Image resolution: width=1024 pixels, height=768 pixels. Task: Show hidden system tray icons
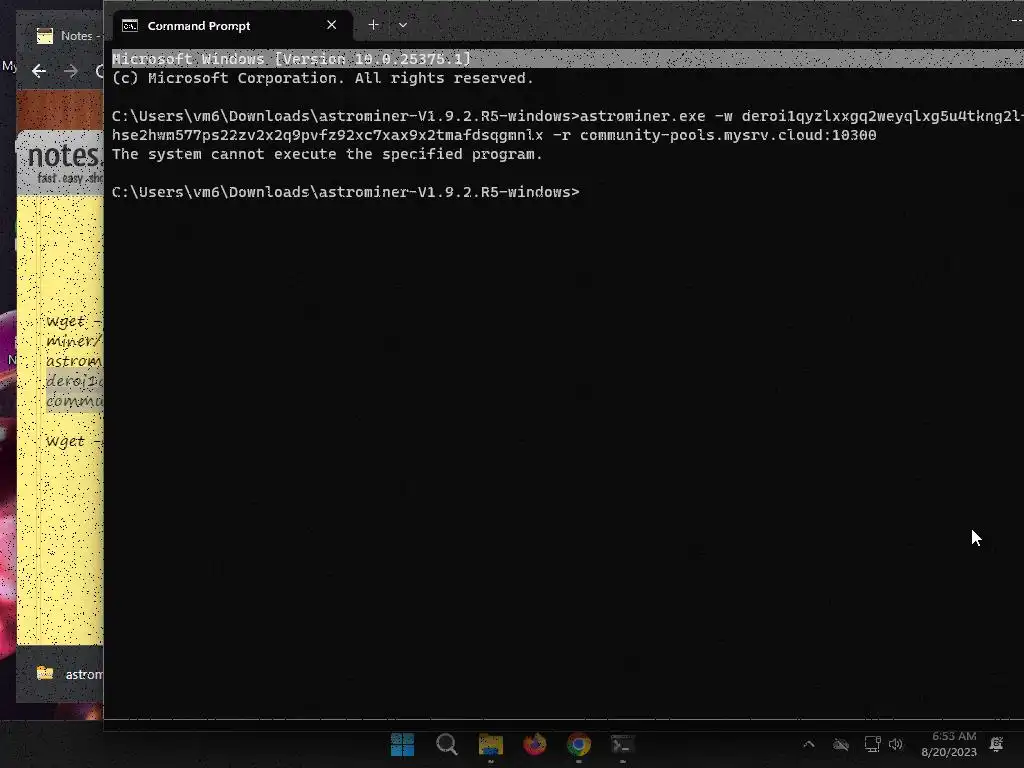tap(808, 744)
